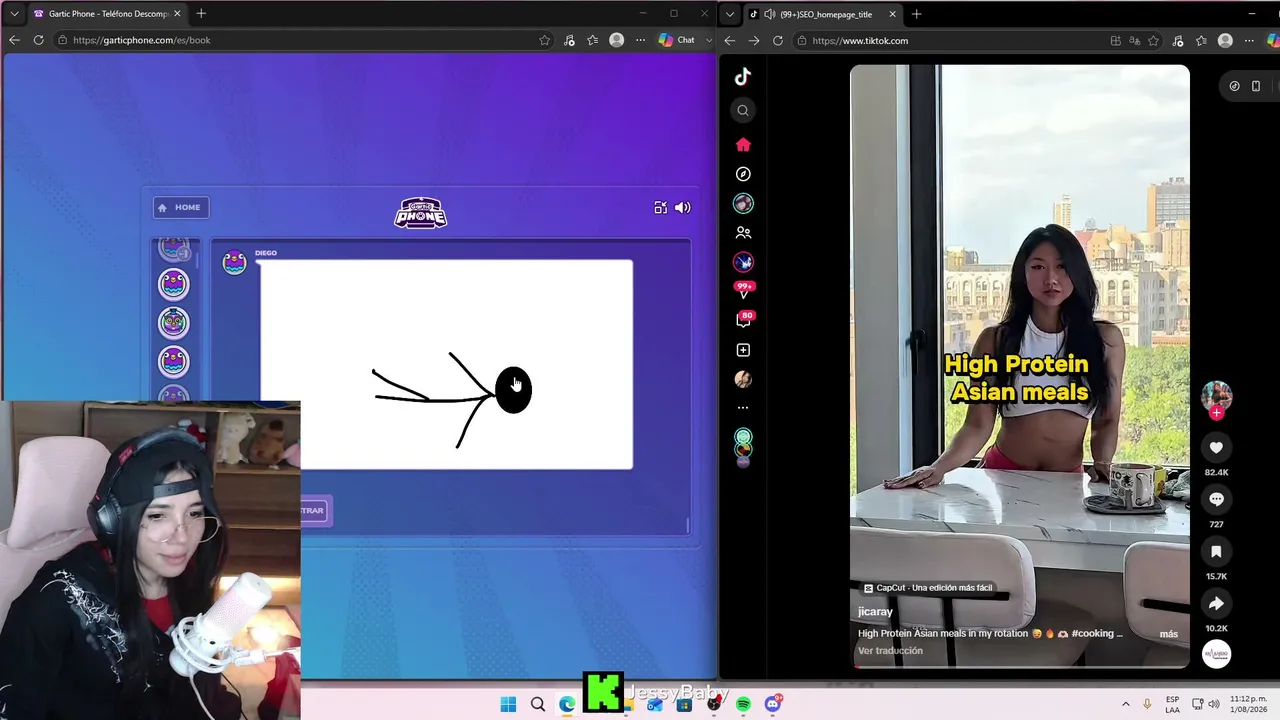This screenshot has width=1280, height=720.
Task: Open the settings menu in the TikTok window
Action: click(x=1249, y=41)
